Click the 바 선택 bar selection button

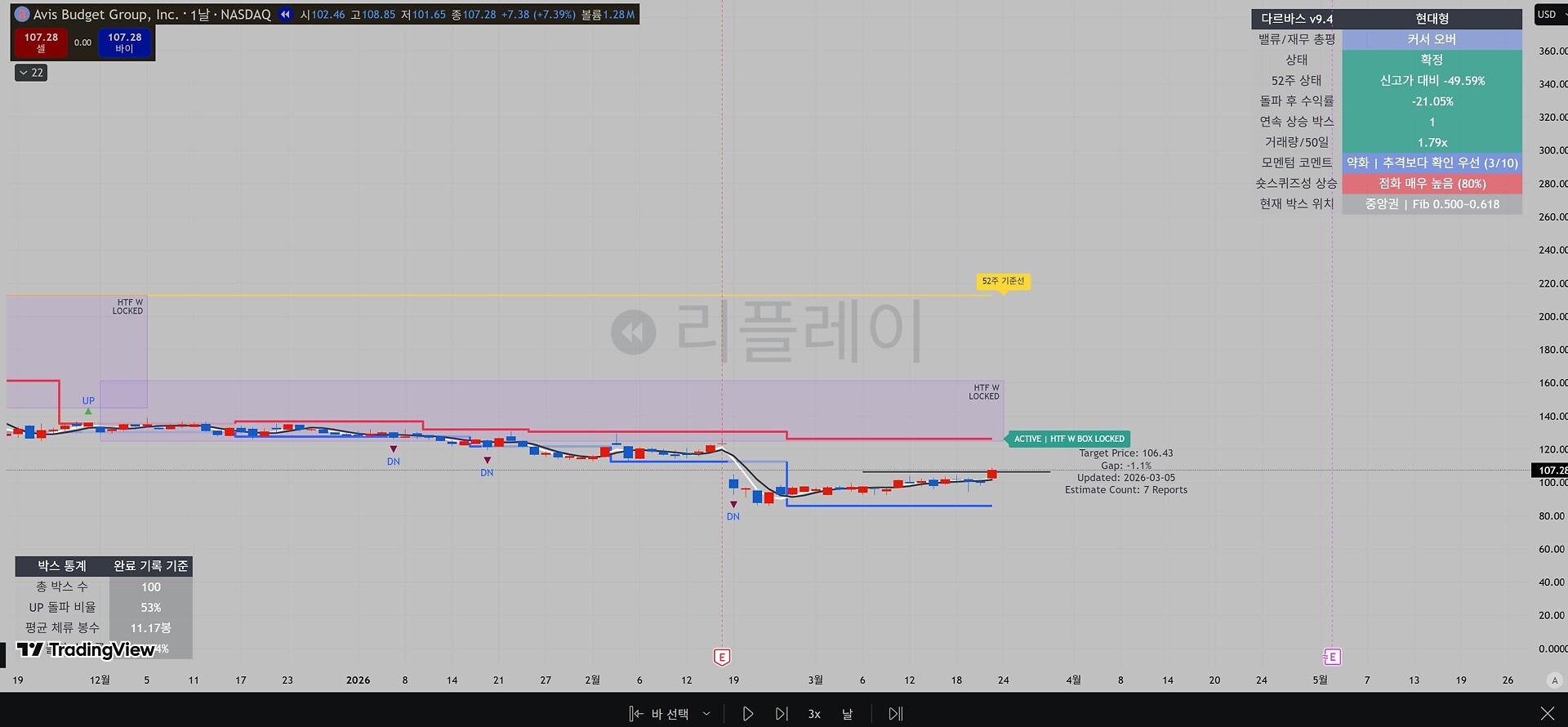(659, 714)
